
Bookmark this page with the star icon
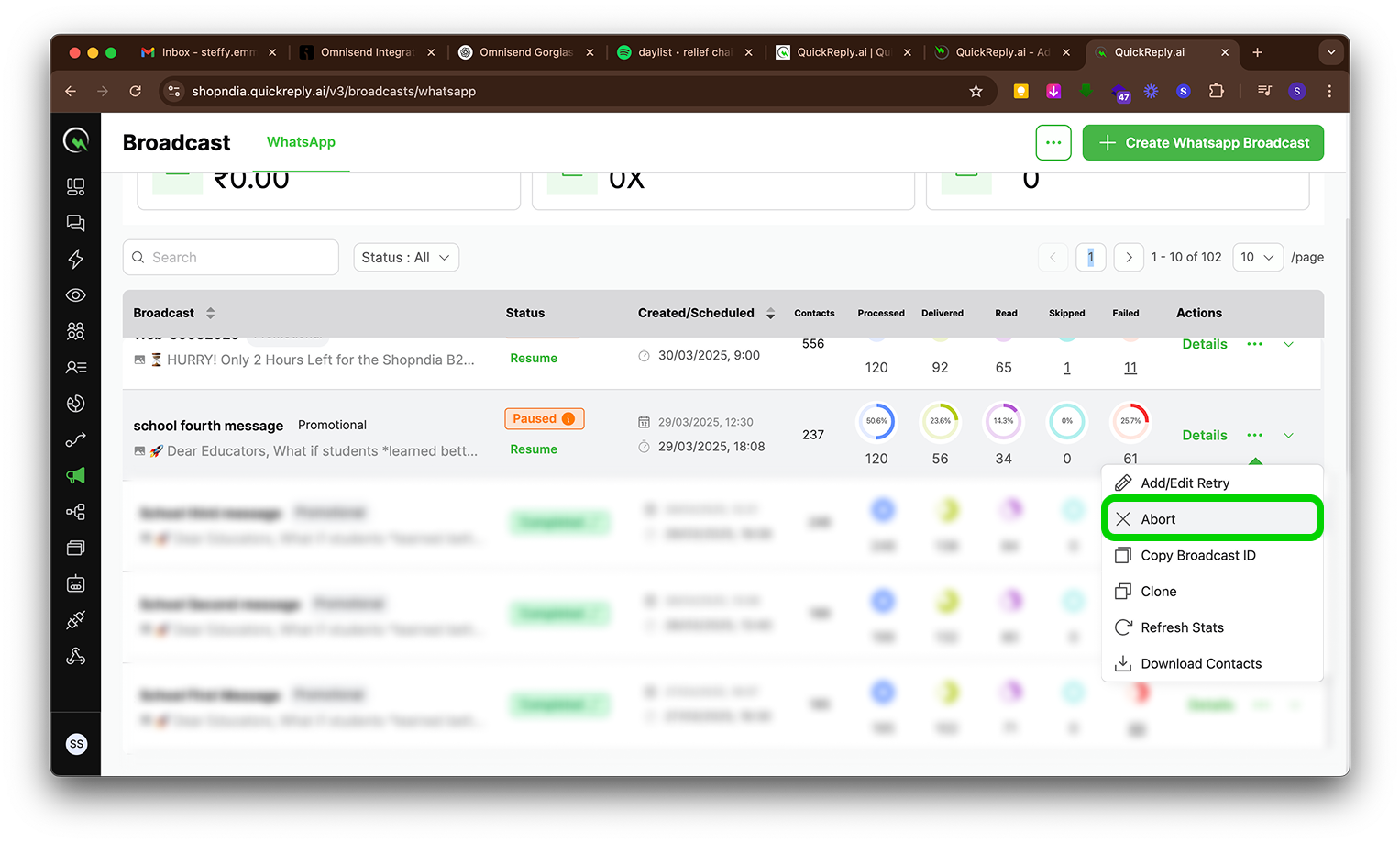976,91
